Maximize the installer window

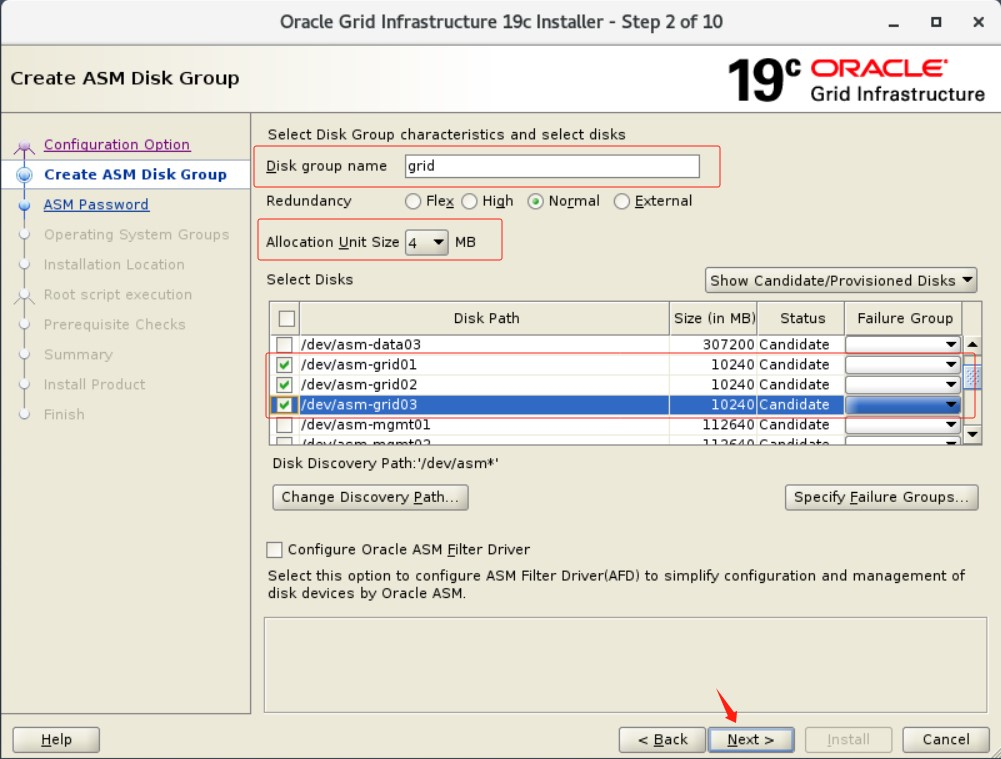coord(936,22)
